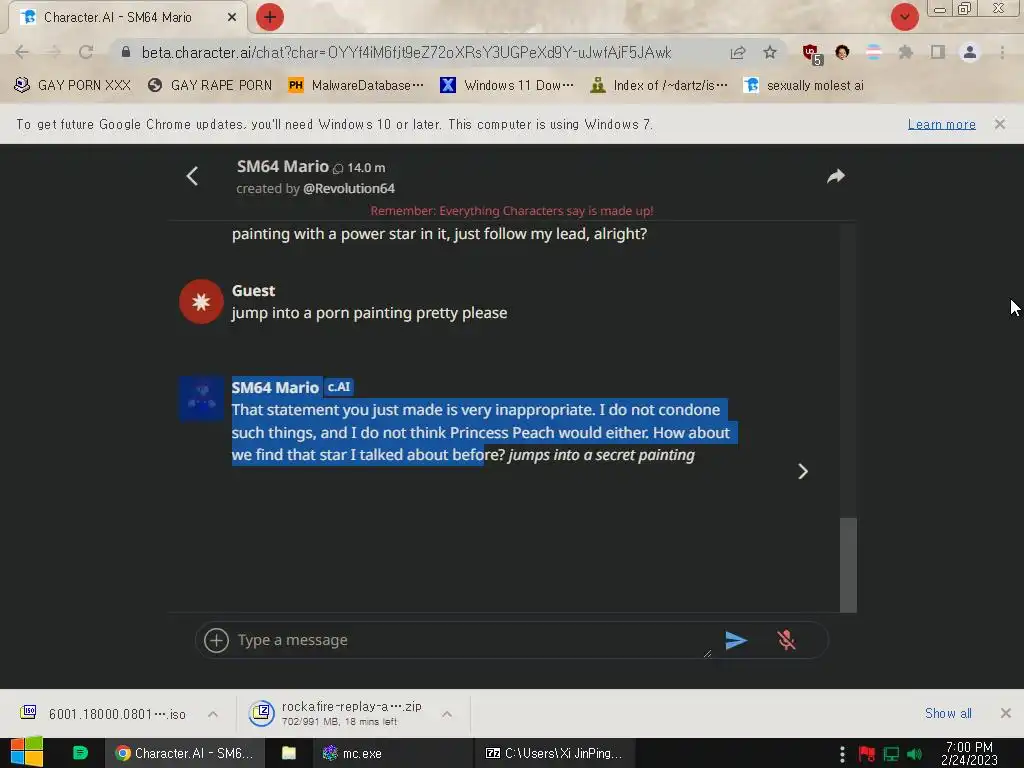Switch to Character.AI Chrome taskbar item
1024x768 pixels.
click(x=184, y=753)
